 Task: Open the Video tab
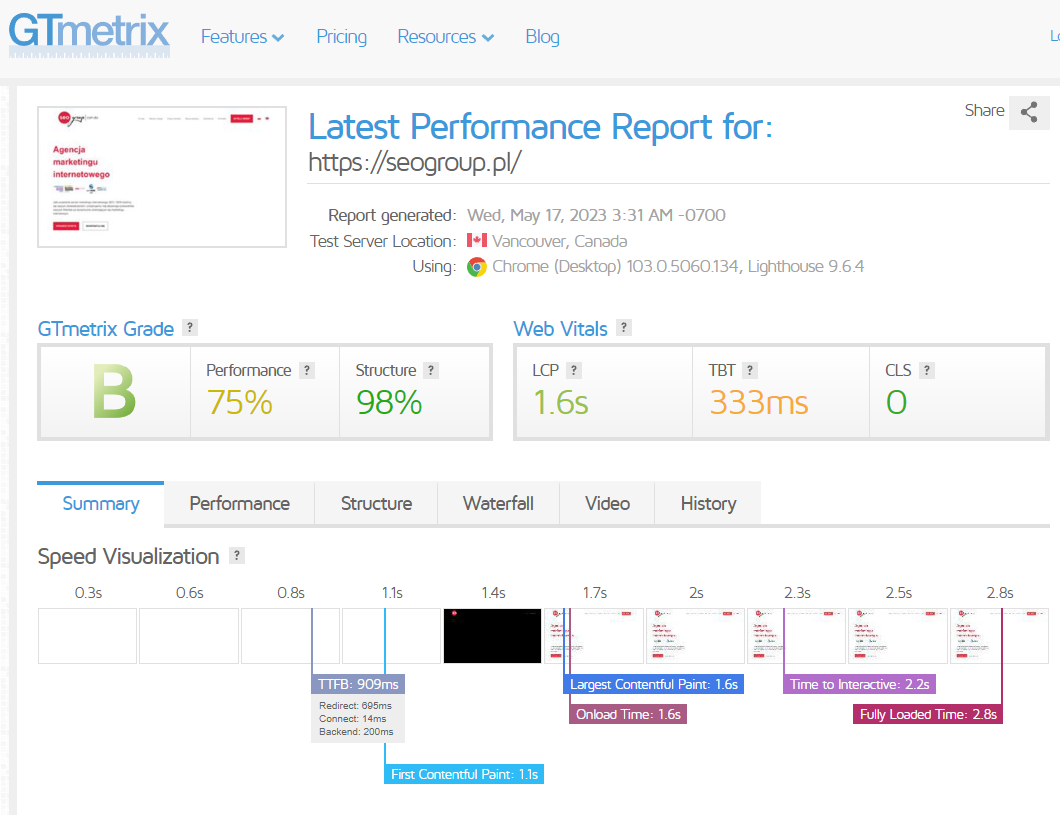(x=607, y=503)
